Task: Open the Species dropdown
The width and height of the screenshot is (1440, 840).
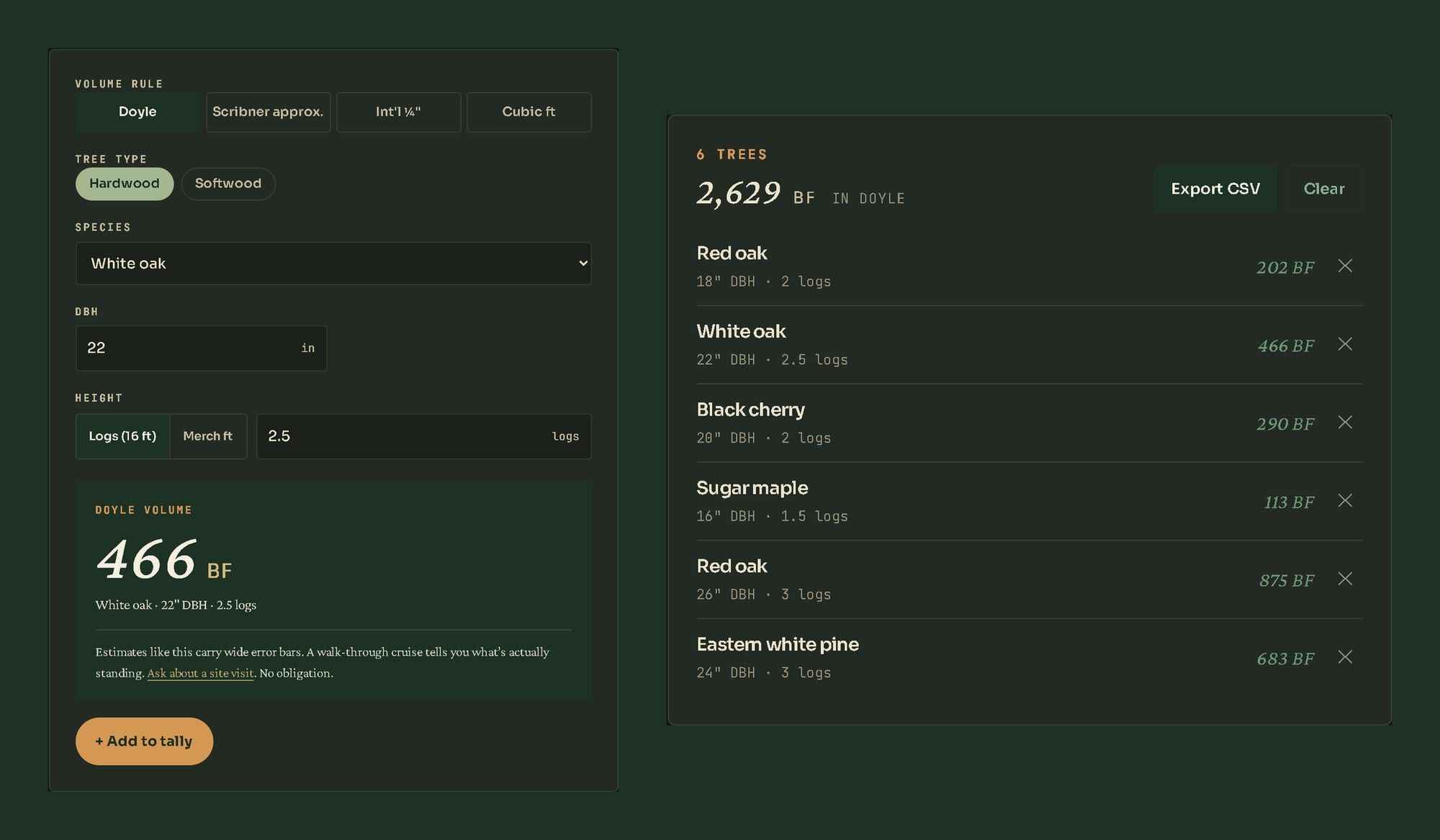Action: 333,263
